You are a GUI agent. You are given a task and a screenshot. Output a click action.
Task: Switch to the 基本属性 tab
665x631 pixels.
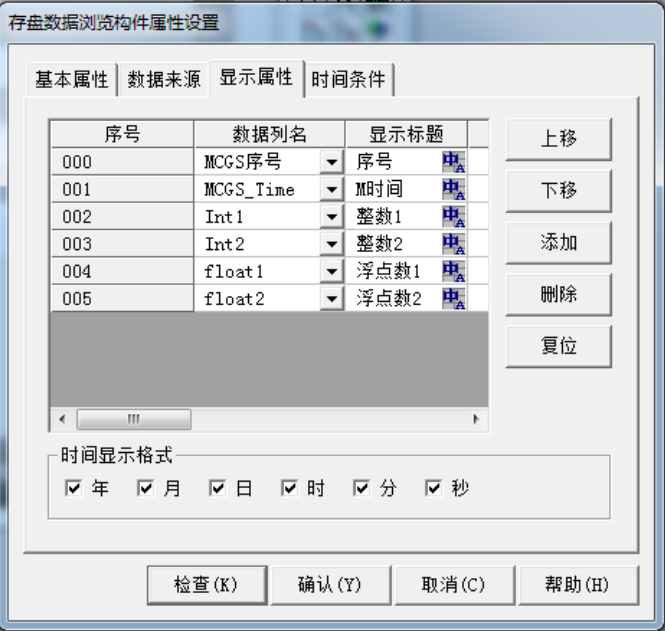(x=72, y=80)
